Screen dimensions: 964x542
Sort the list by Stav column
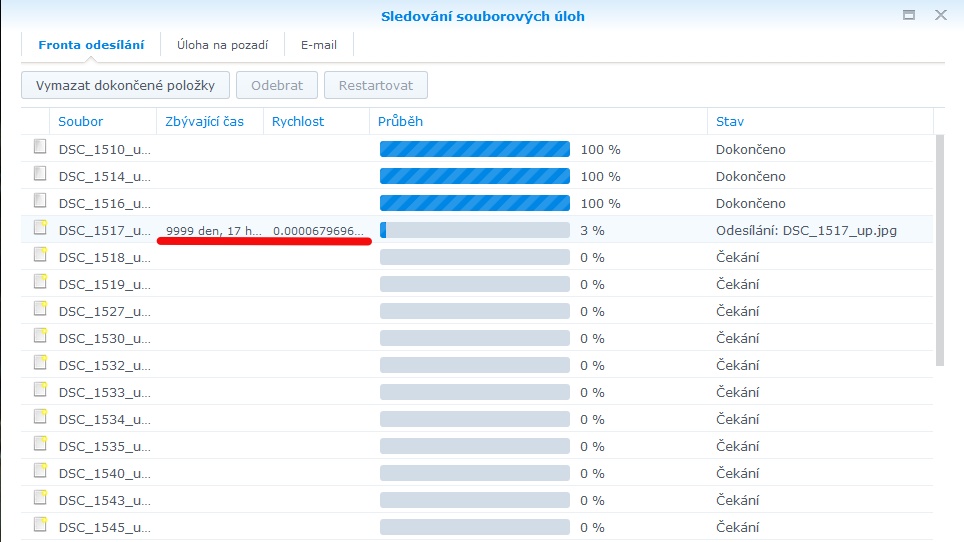pyautogui.click(x=730, y=122)
